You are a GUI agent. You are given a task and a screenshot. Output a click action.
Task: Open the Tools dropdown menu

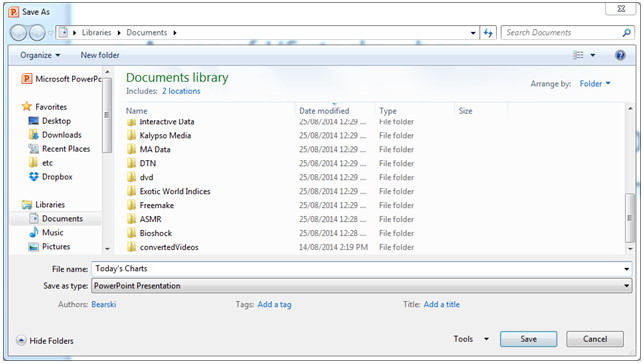click(x=471, y=339)
